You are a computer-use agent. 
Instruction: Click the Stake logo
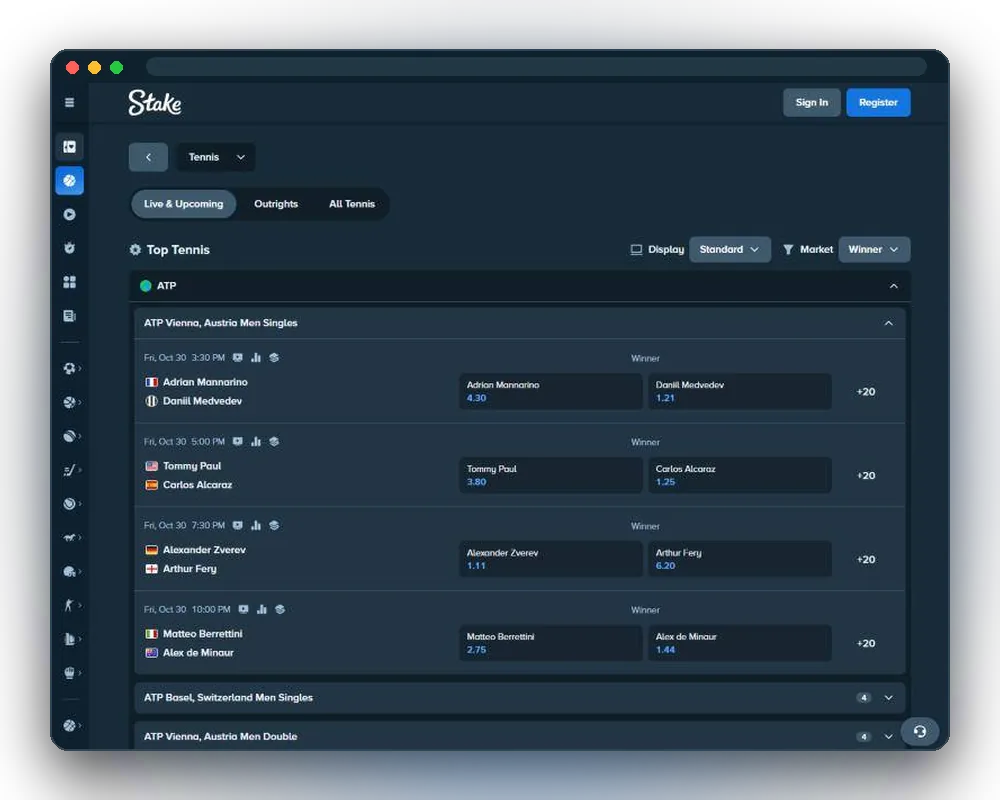[x=155, y=103]
